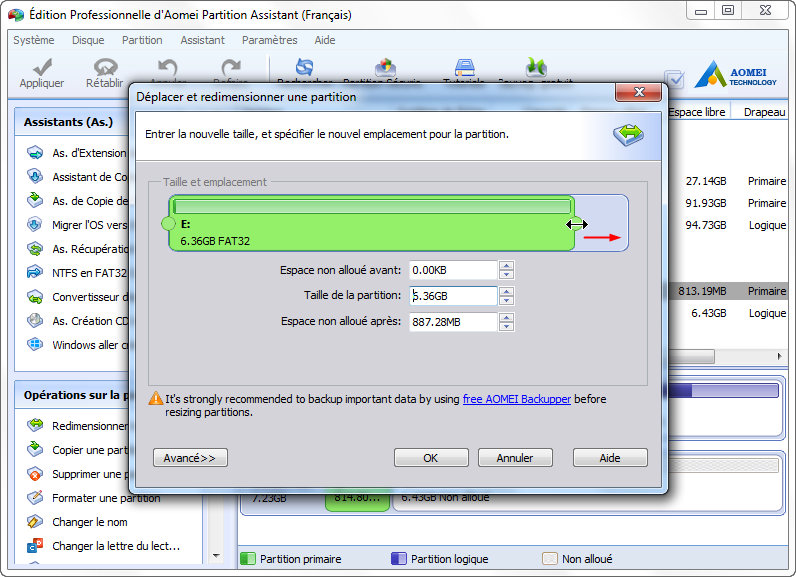Increase Espace non alloué avant value
796x577 pixels.
[x=506, y=265]
